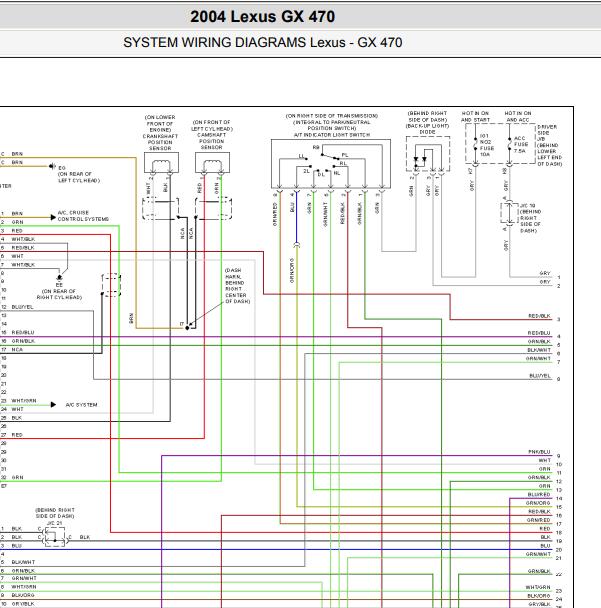The width and height of the screenshot is (601, 608).
Task: Select the WHT/BLK label on row 4
Action: pyautogui.click(x=23, y=239)
